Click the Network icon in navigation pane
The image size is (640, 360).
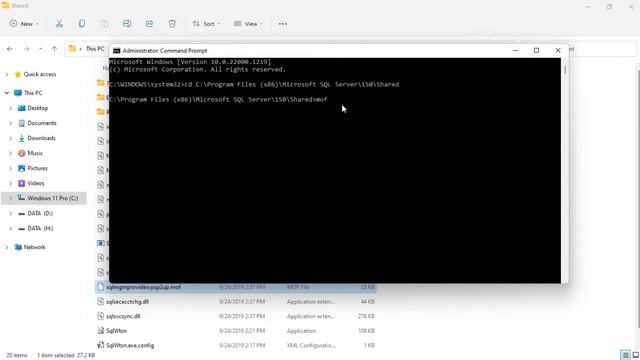coord(18,247)
